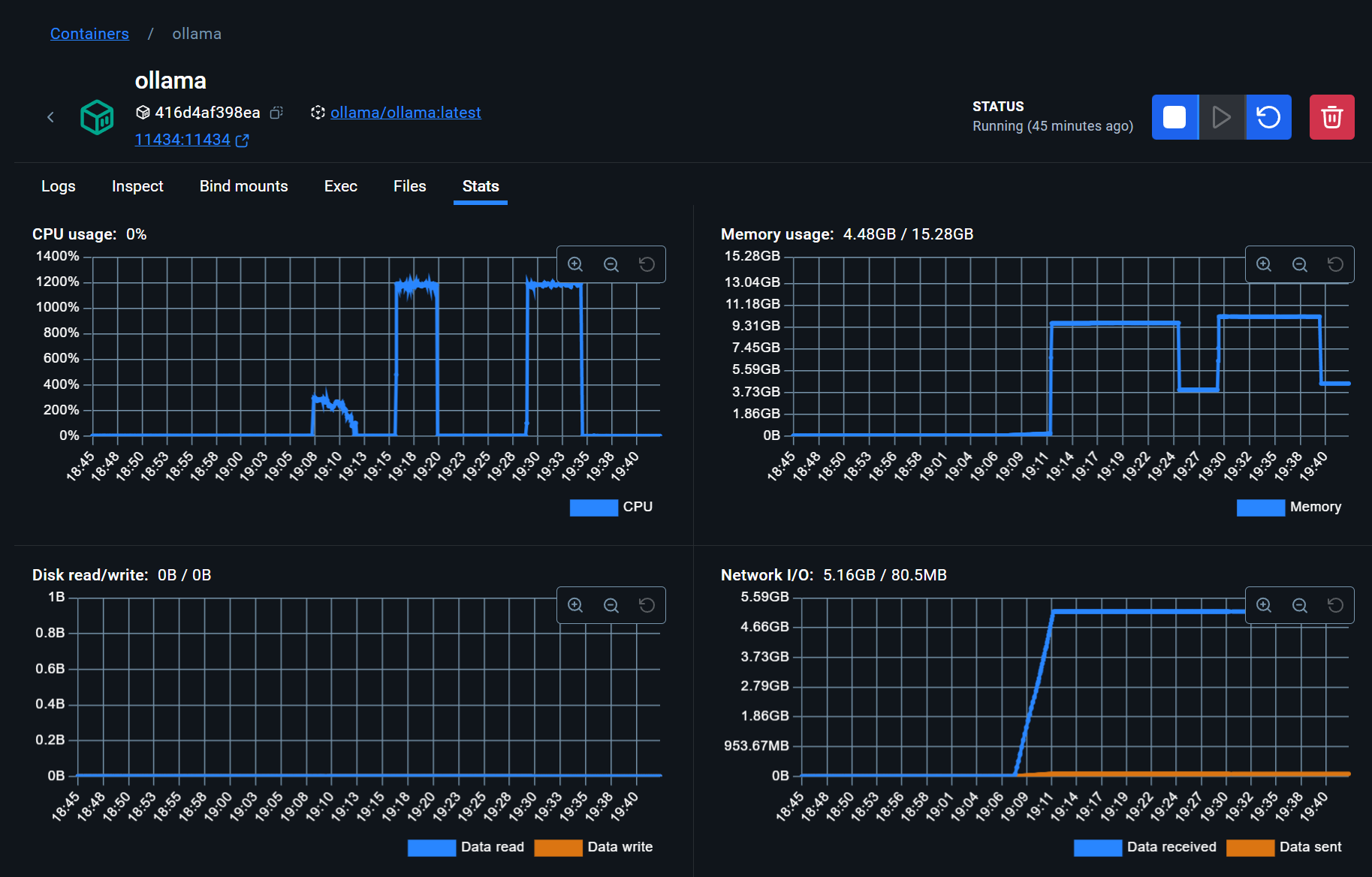
Task: Click the ollama container cube icon
Action: click(97, 117)
